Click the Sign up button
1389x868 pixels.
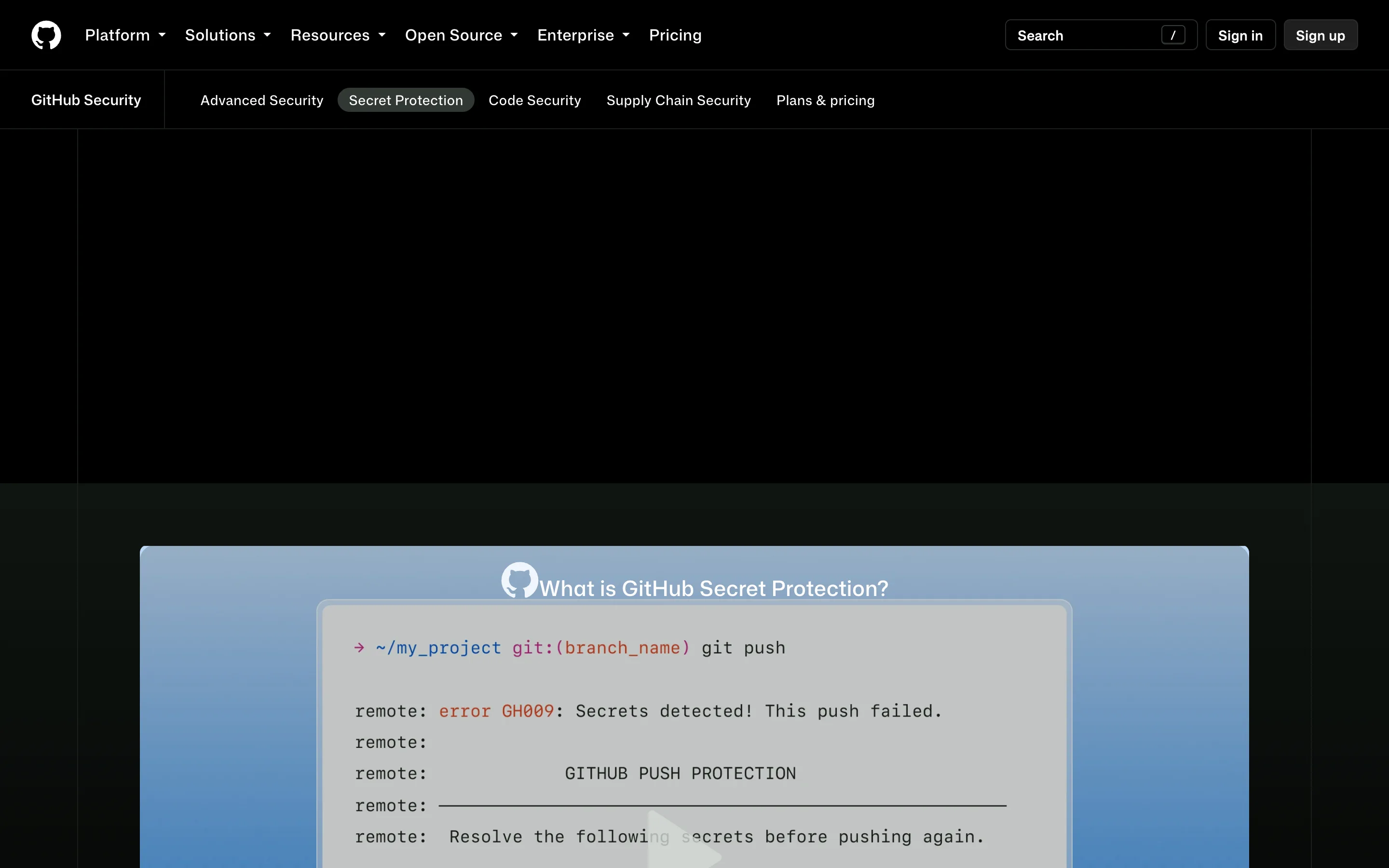point(1320,35)
